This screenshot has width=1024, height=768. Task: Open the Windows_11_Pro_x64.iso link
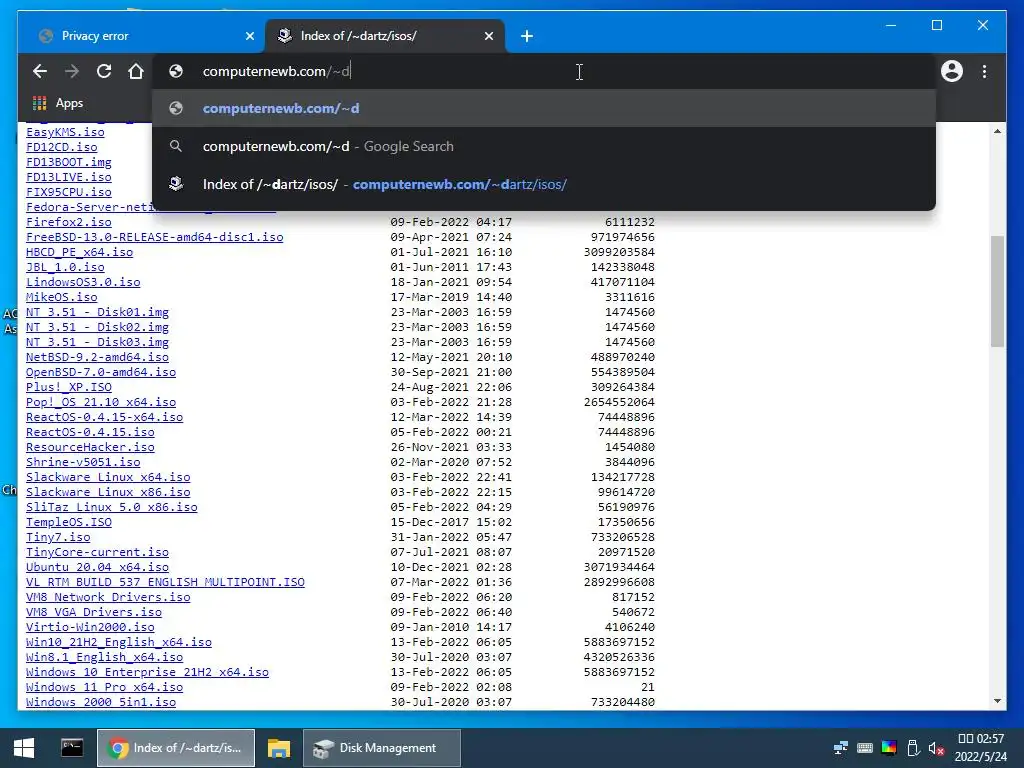(x=104, y=688)
